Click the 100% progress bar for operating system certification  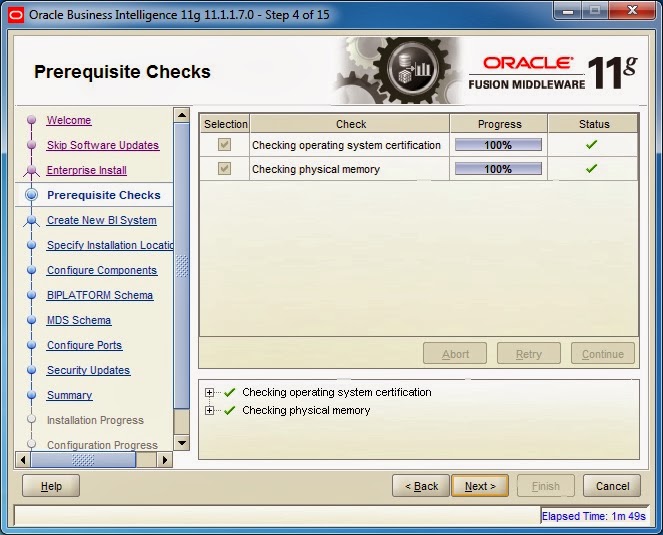click(498, 145)
